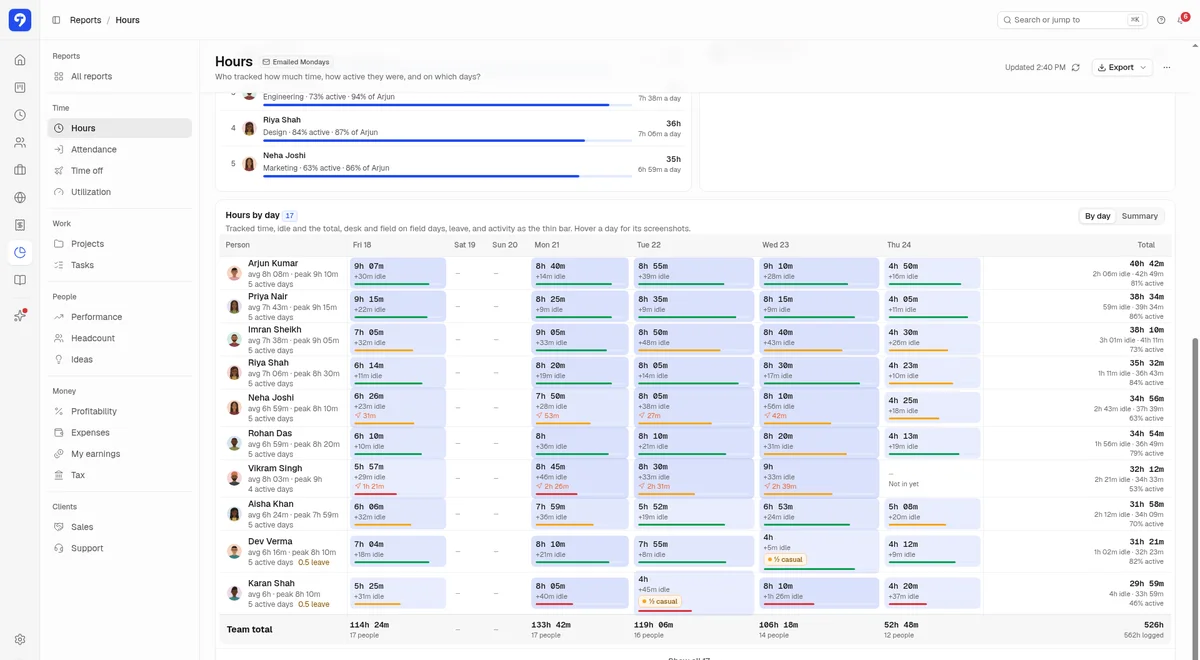Click Hours in the breadcrumb

(x=127, y=20)
